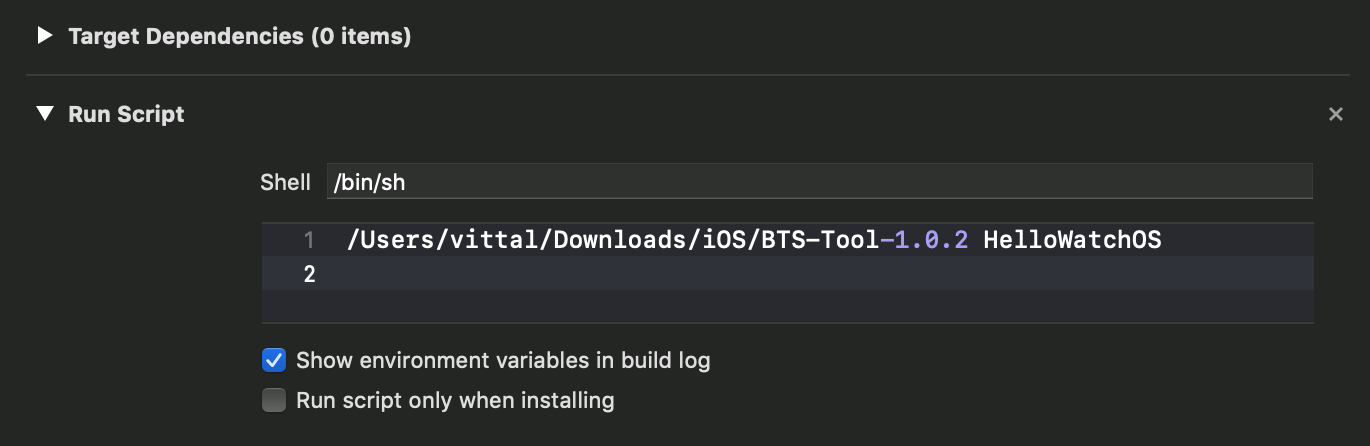
Task: Click the Run Script section title
Action: point(126,114)
